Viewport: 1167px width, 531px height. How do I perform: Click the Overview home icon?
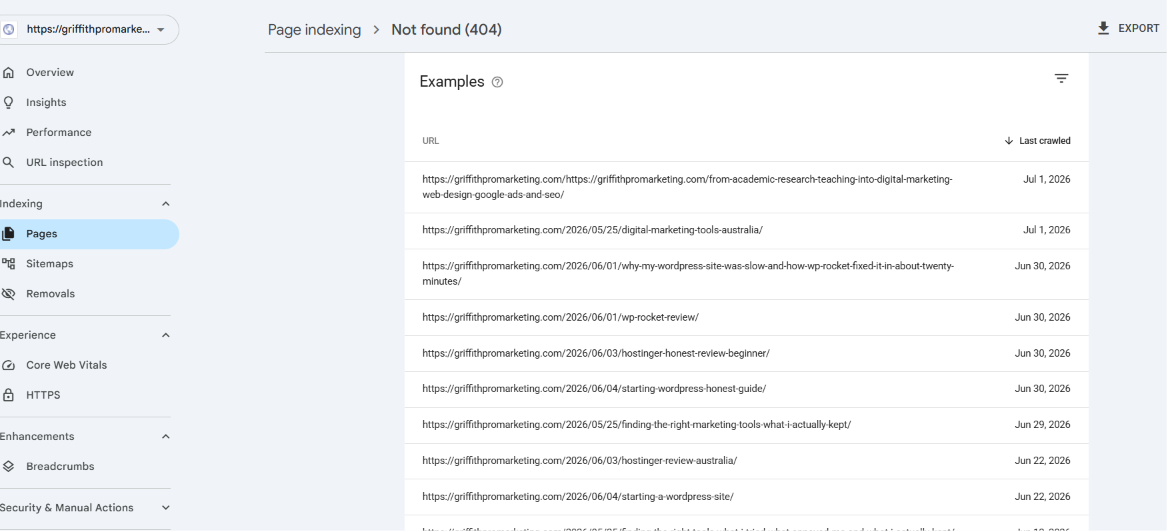(x=9, y=72)
